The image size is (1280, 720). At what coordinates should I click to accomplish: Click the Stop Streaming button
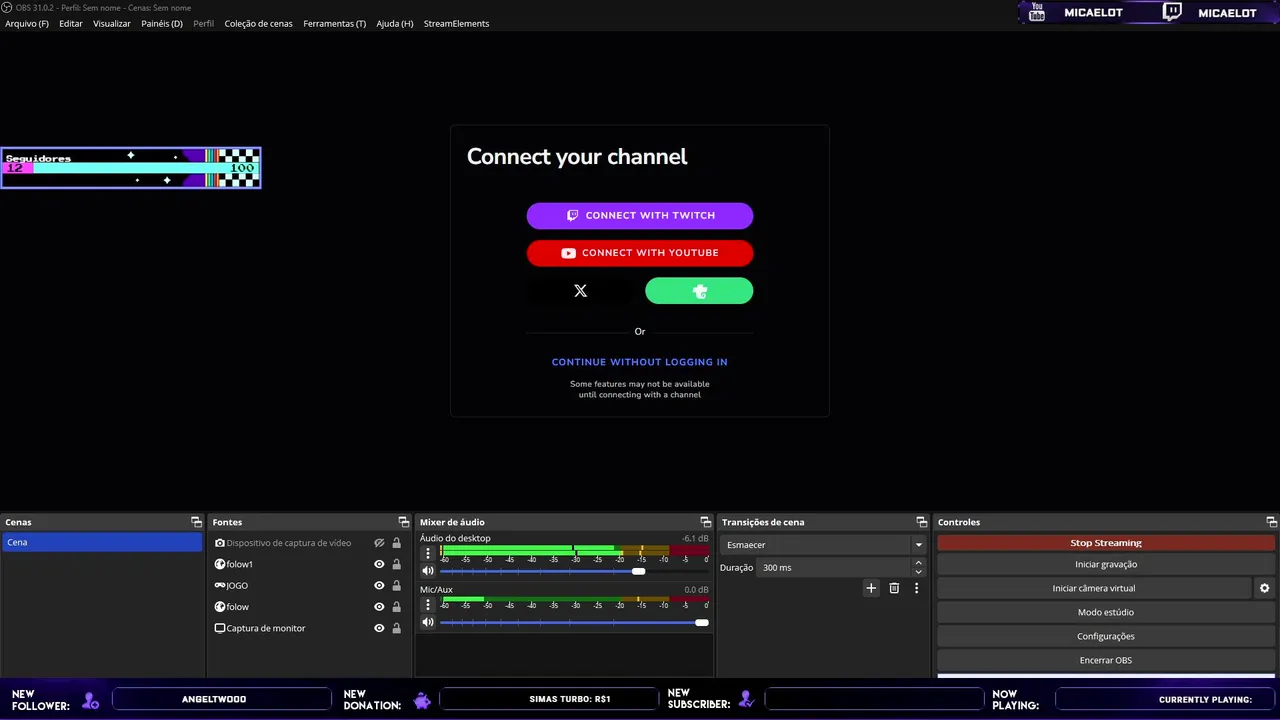(1106, 543)
